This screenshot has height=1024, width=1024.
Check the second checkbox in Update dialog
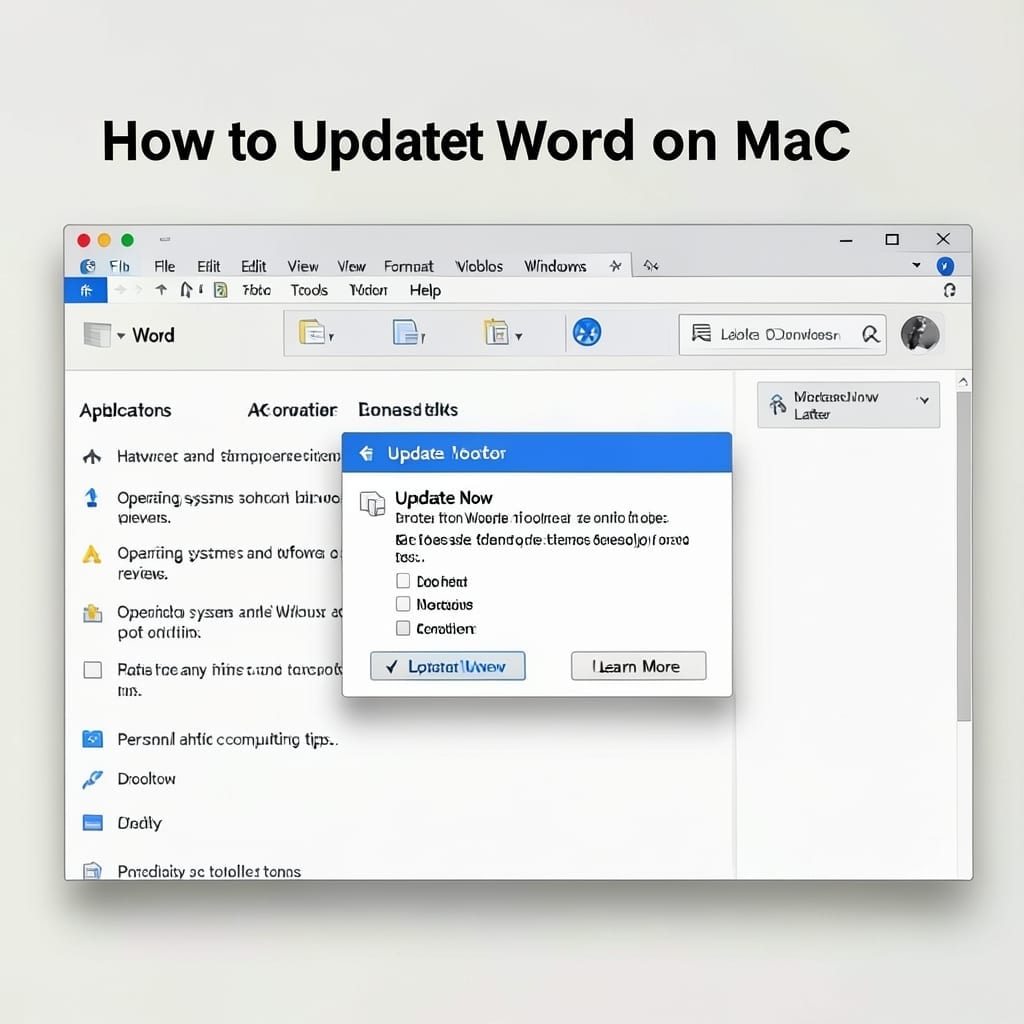(403, 603)
